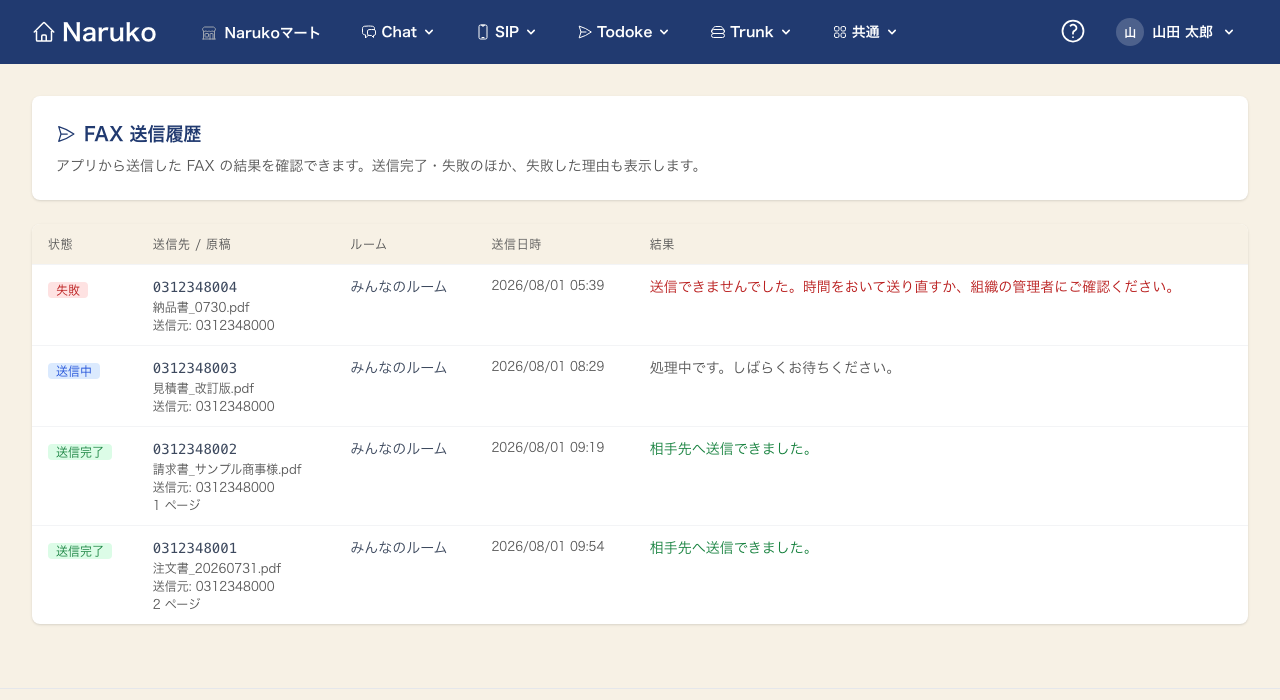The height and width of the screenshot is (700, 1280).
Task: Click 送信完了 badge for 0312348002
Action: coord(80,452)
